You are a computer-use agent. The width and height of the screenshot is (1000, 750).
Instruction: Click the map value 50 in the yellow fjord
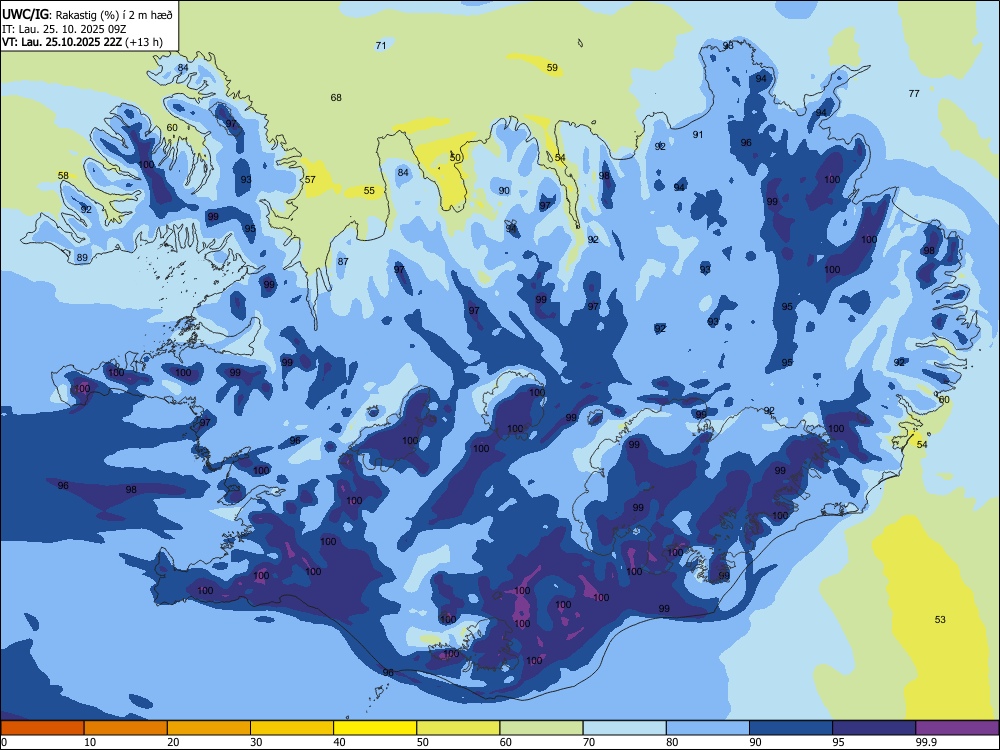(455, 158)
